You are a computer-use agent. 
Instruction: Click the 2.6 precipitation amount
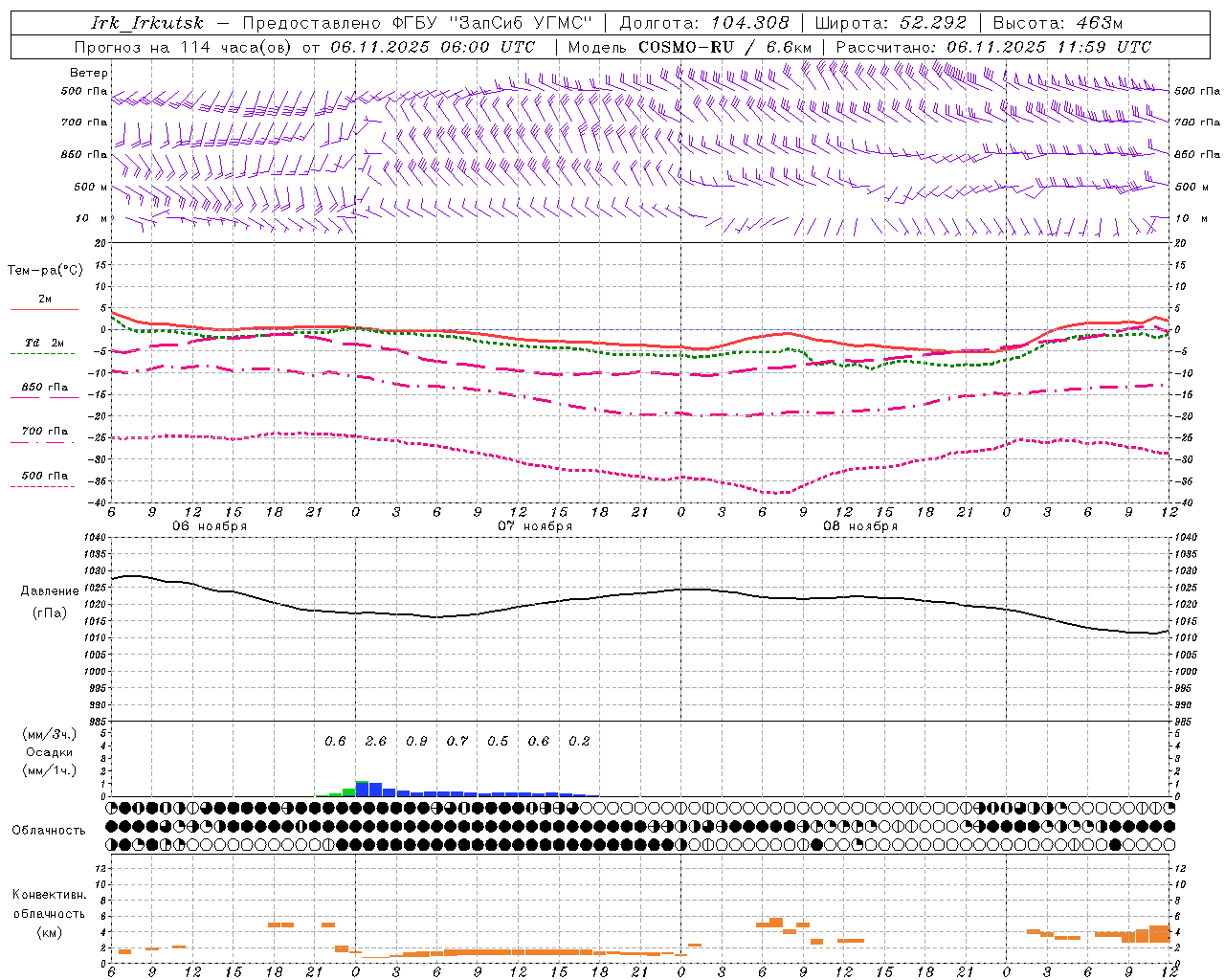tap(376, 742)
